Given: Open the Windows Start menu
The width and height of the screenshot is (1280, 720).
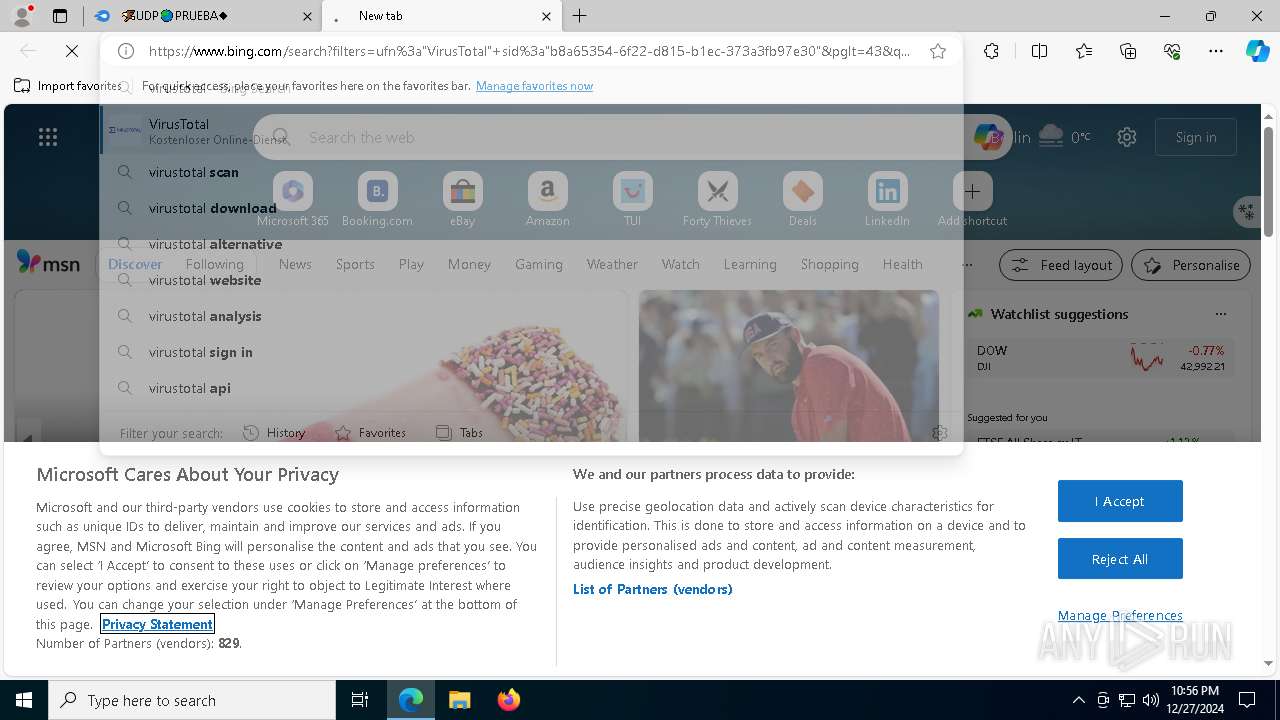Looking at the screenshot, I should pyautogui.click(x=24, y=700).
